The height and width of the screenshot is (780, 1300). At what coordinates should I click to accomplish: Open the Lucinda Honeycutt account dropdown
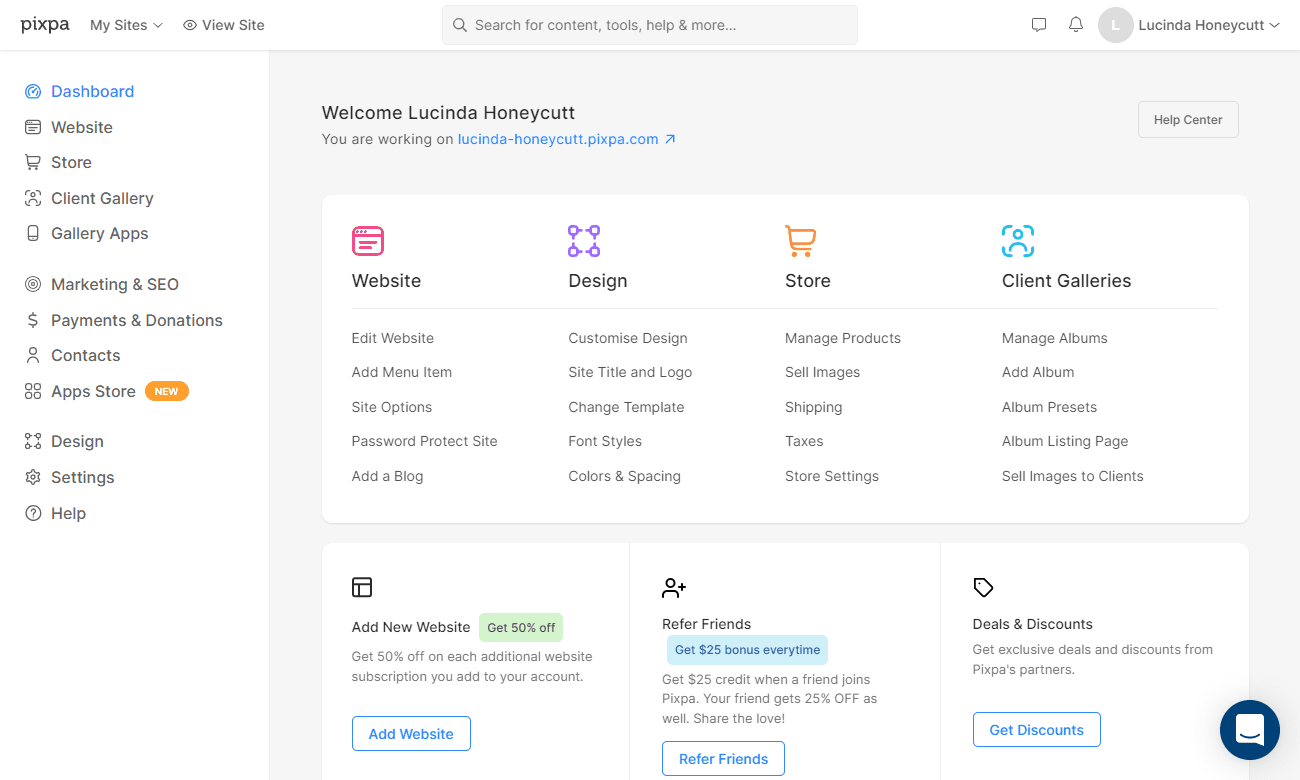[x=1209, y=25]
